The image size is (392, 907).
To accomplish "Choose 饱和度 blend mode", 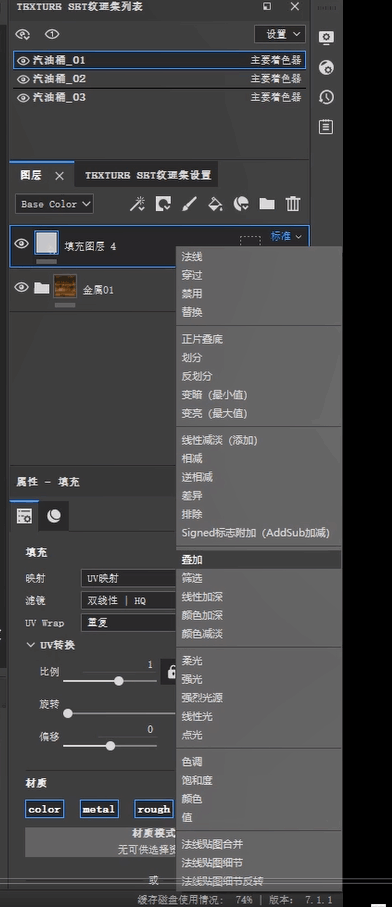I will tap(258, 780).
